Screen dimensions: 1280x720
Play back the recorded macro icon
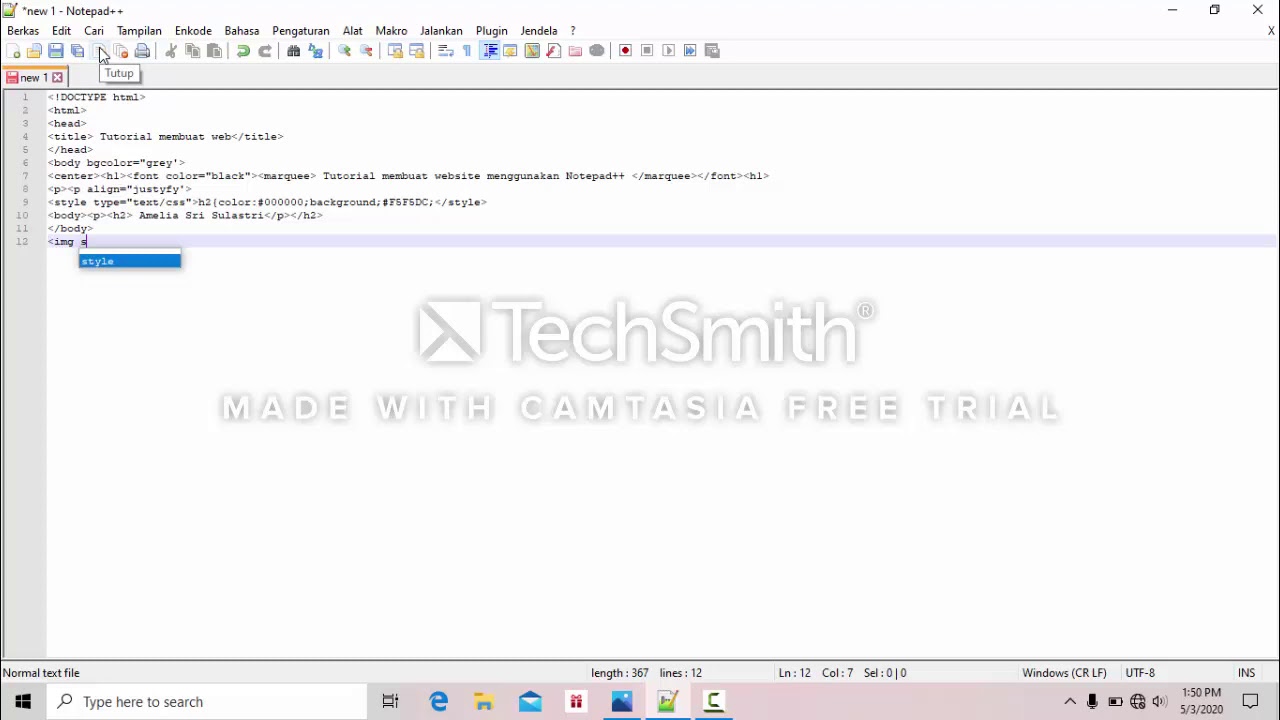669,51
